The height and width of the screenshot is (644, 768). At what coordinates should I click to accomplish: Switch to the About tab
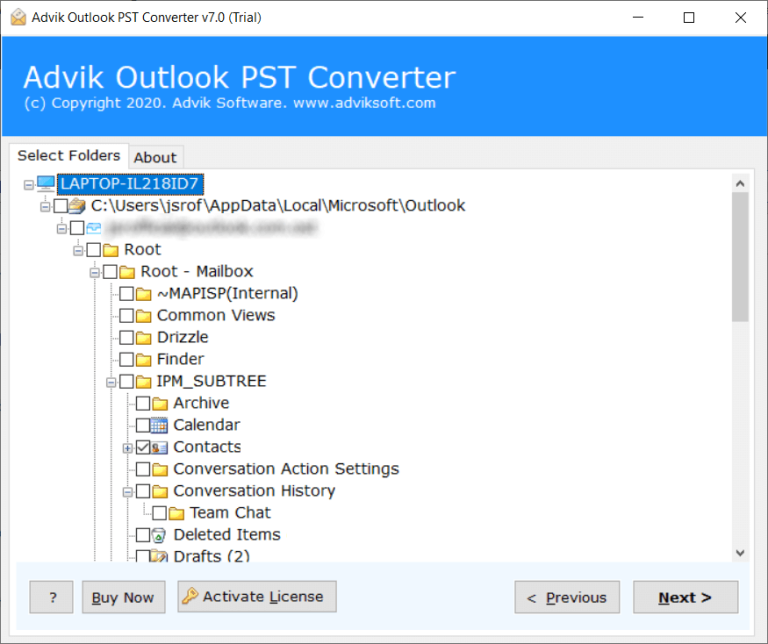pyautogui.click(x=155, y=157)
